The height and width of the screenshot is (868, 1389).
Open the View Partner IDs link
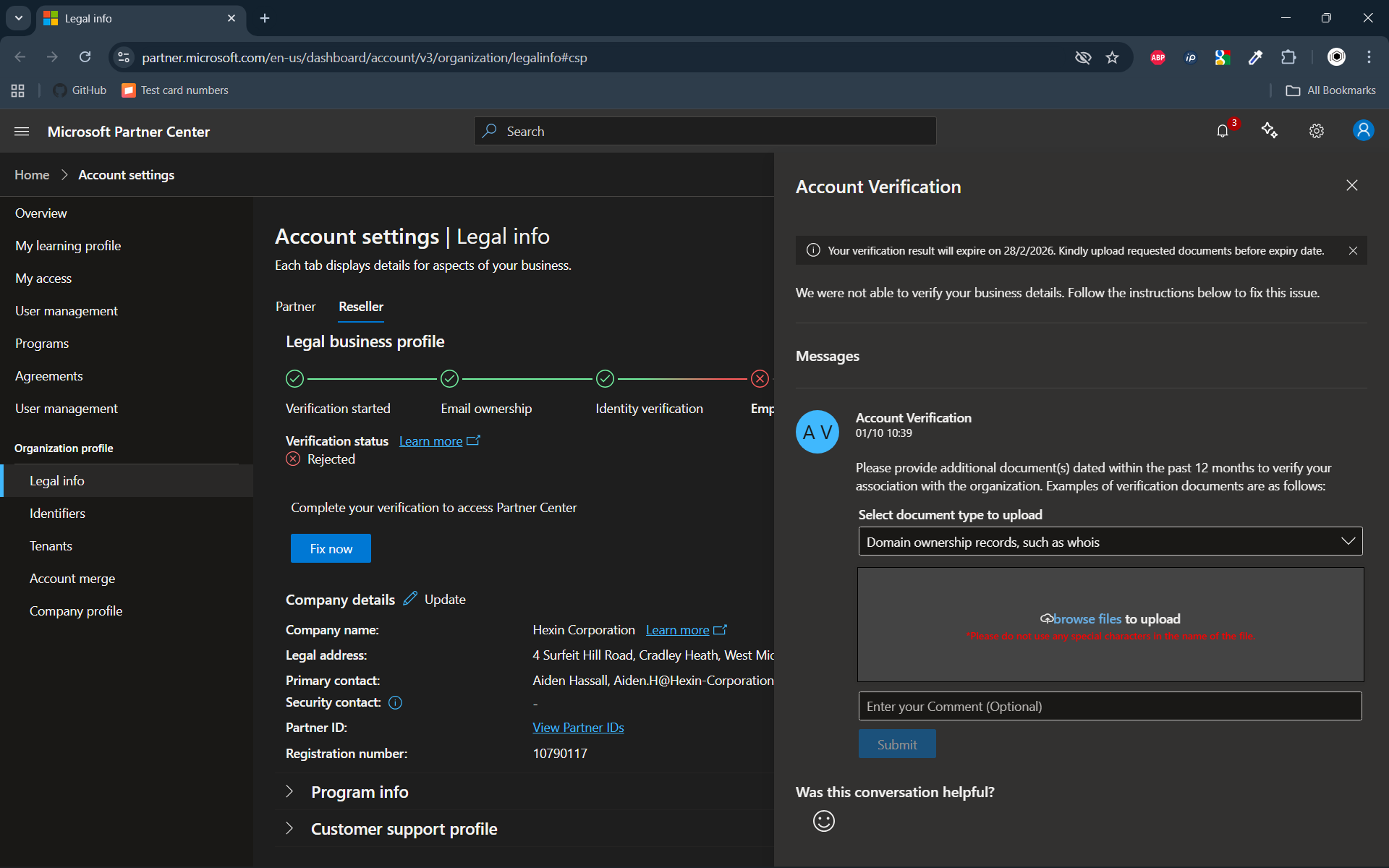click(578, 728)
